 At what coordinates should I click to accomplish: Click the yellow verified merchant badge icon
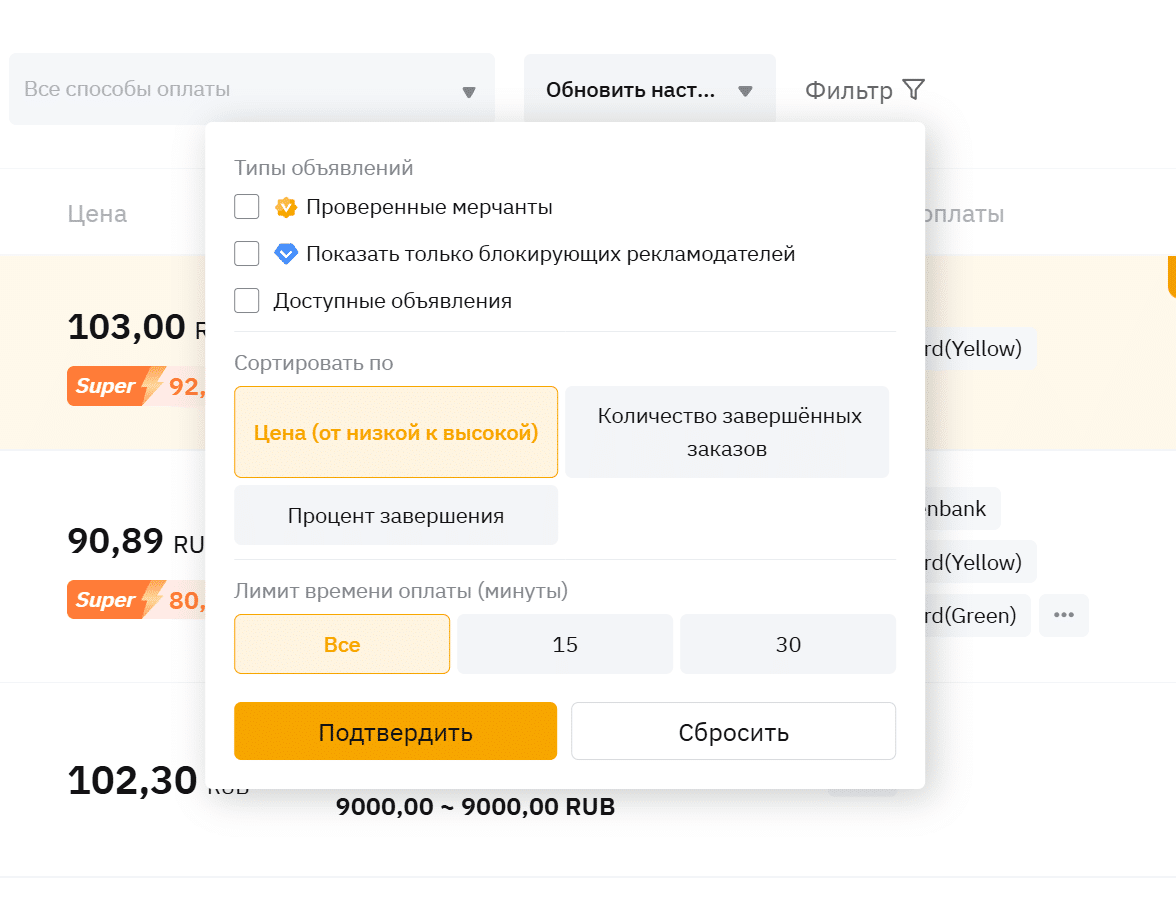[x=286, y=207]
